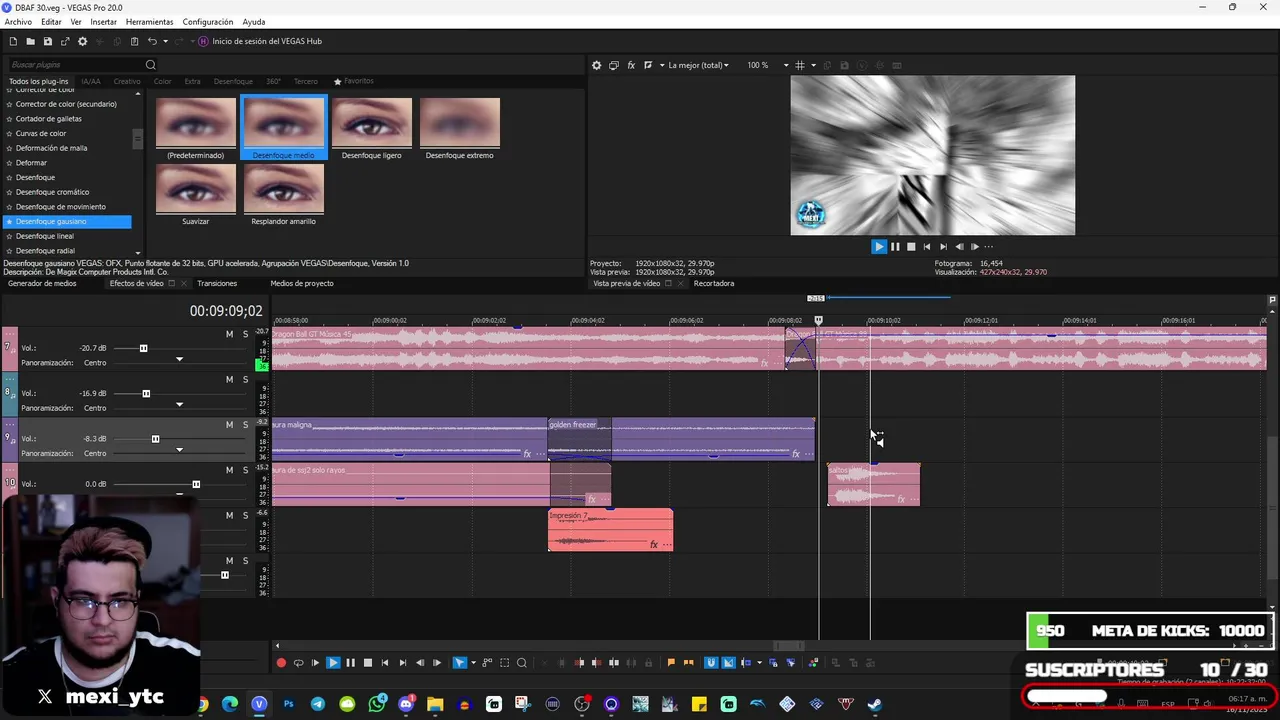The image size is (1280, 720).
Task: Solo track 9 with its S button
Action: click(x=245, y=425)
